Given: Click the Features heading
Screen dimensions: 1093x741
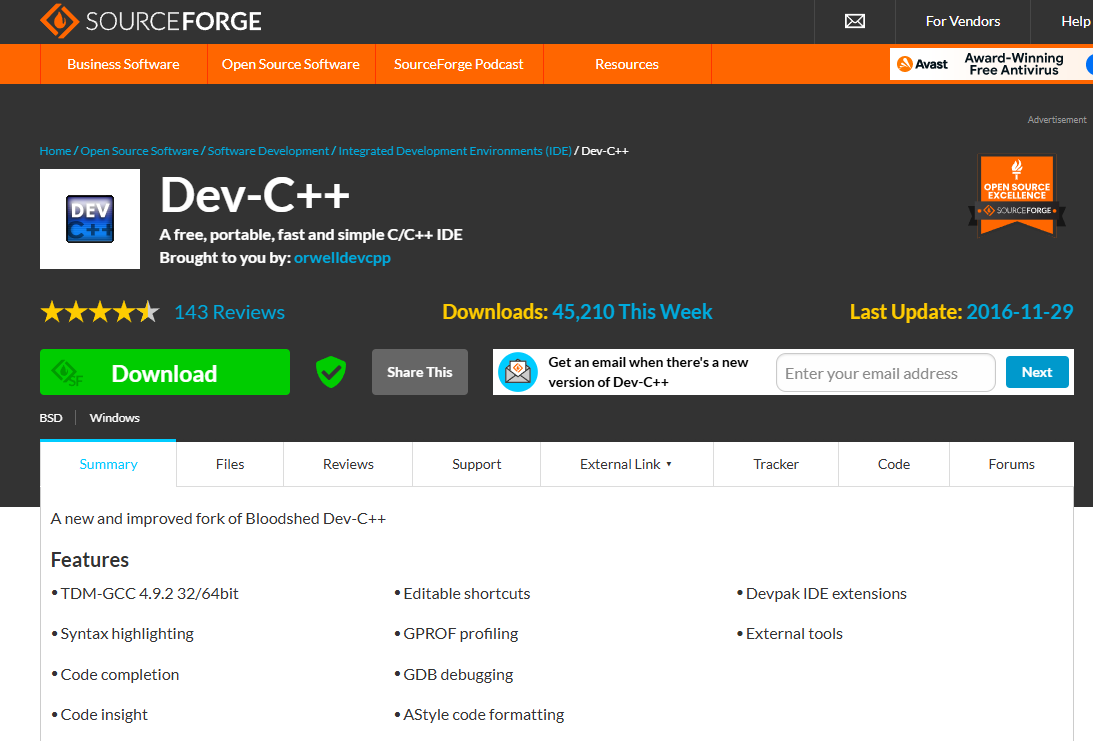Looking at the screenshot, I should click(90, 560).
